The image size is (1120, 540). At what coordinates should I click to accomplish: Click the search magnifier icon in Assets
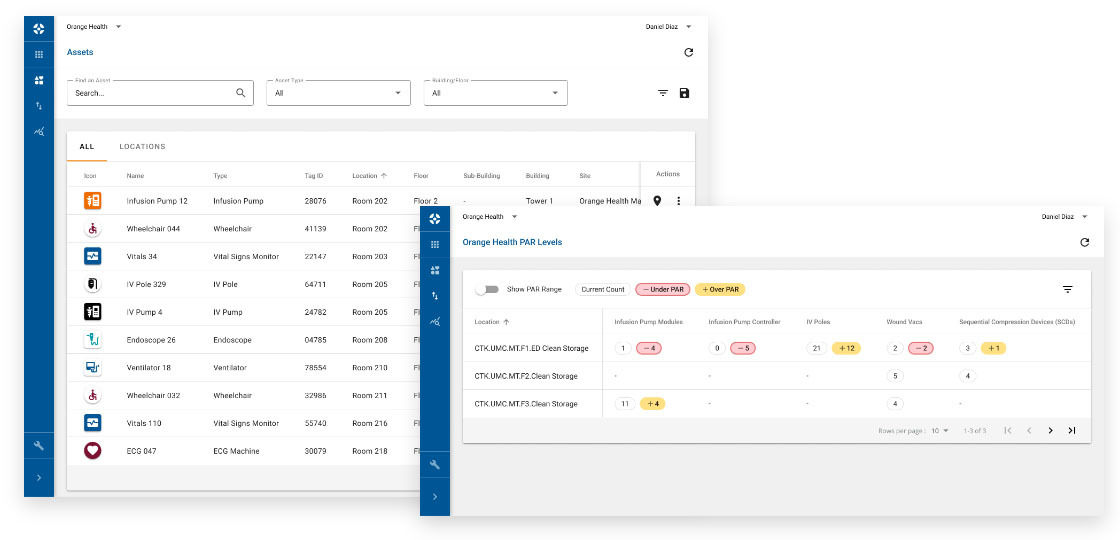(x=241, y=93)
